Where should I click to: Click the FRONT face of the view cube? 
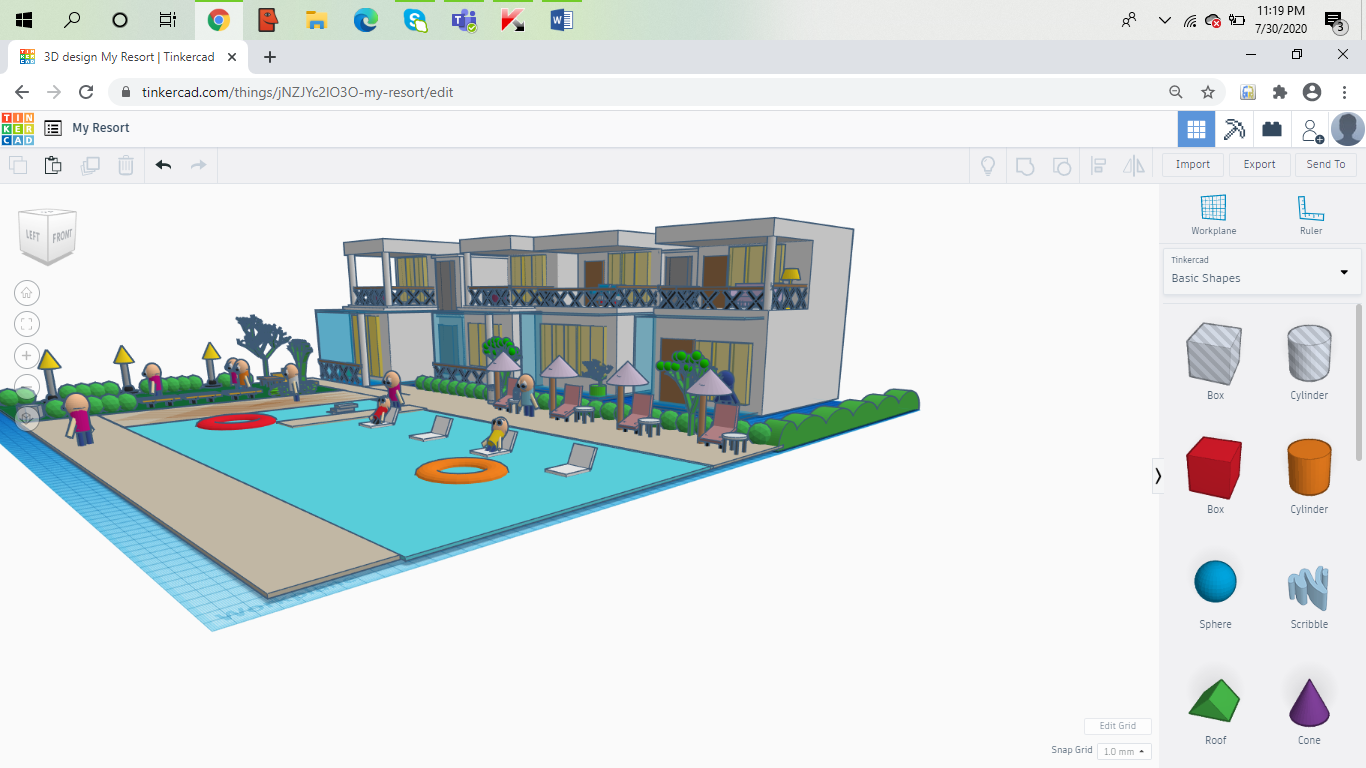coord(62,236)
